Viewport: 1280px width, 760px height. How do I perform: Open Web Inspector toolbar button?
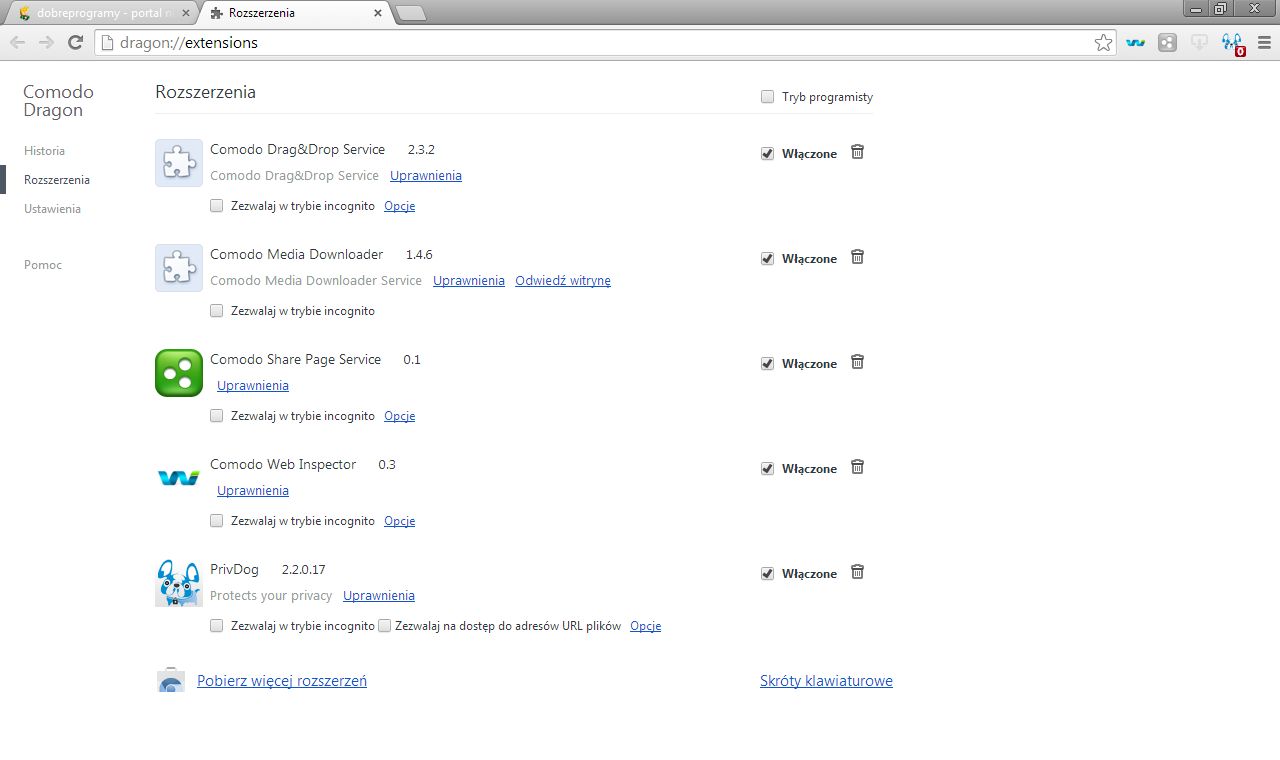pyautogui.click(x=1135, y=43)
